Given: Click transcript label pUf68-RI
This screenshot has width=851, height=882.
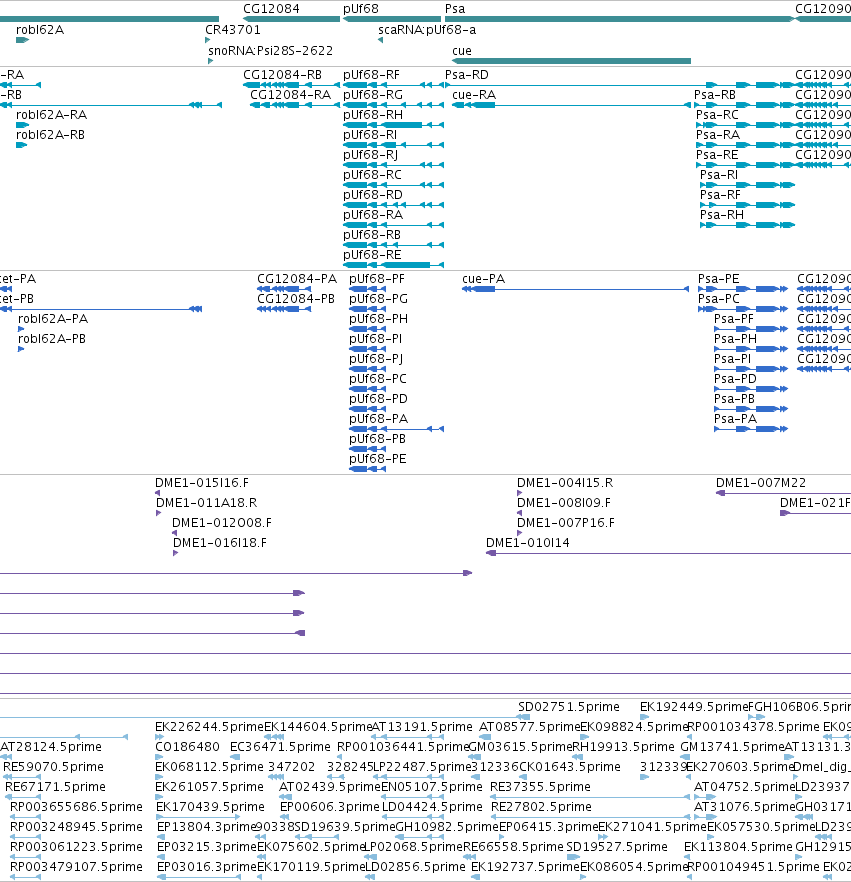Looking at the screenshot, I should pyautogui.click(x=370, y=135).
